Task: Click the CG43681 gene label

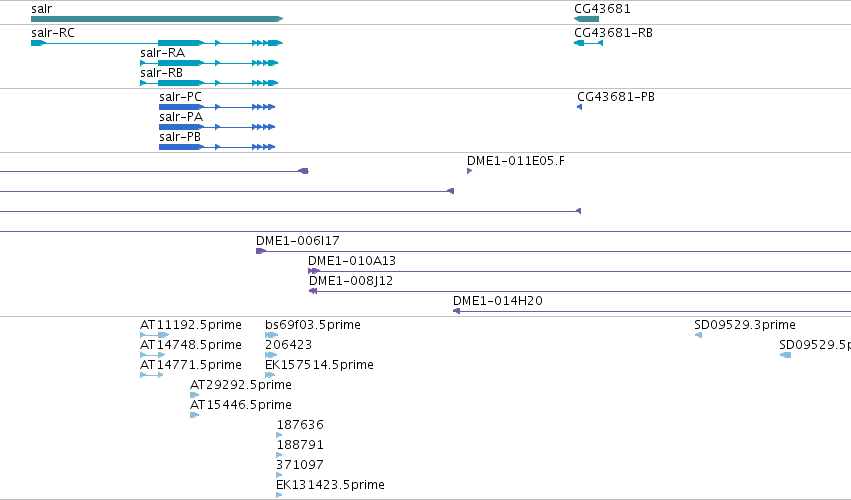Action: (x=602, y=9)
